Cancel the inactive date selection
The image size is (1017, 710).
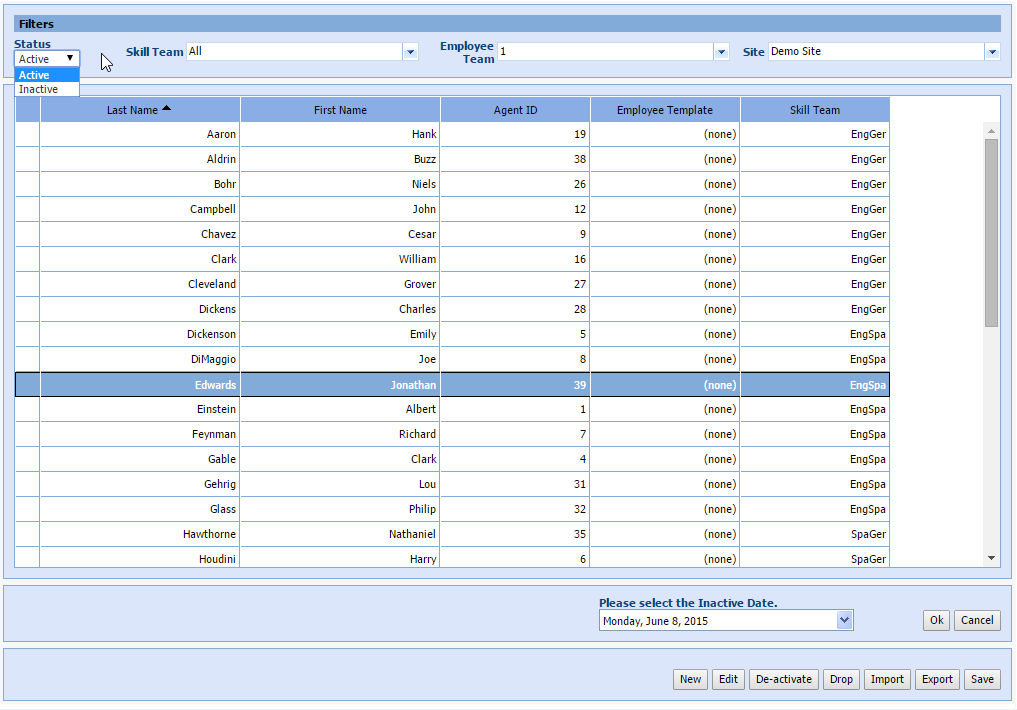pyautogui.click(x=976, y=620)
